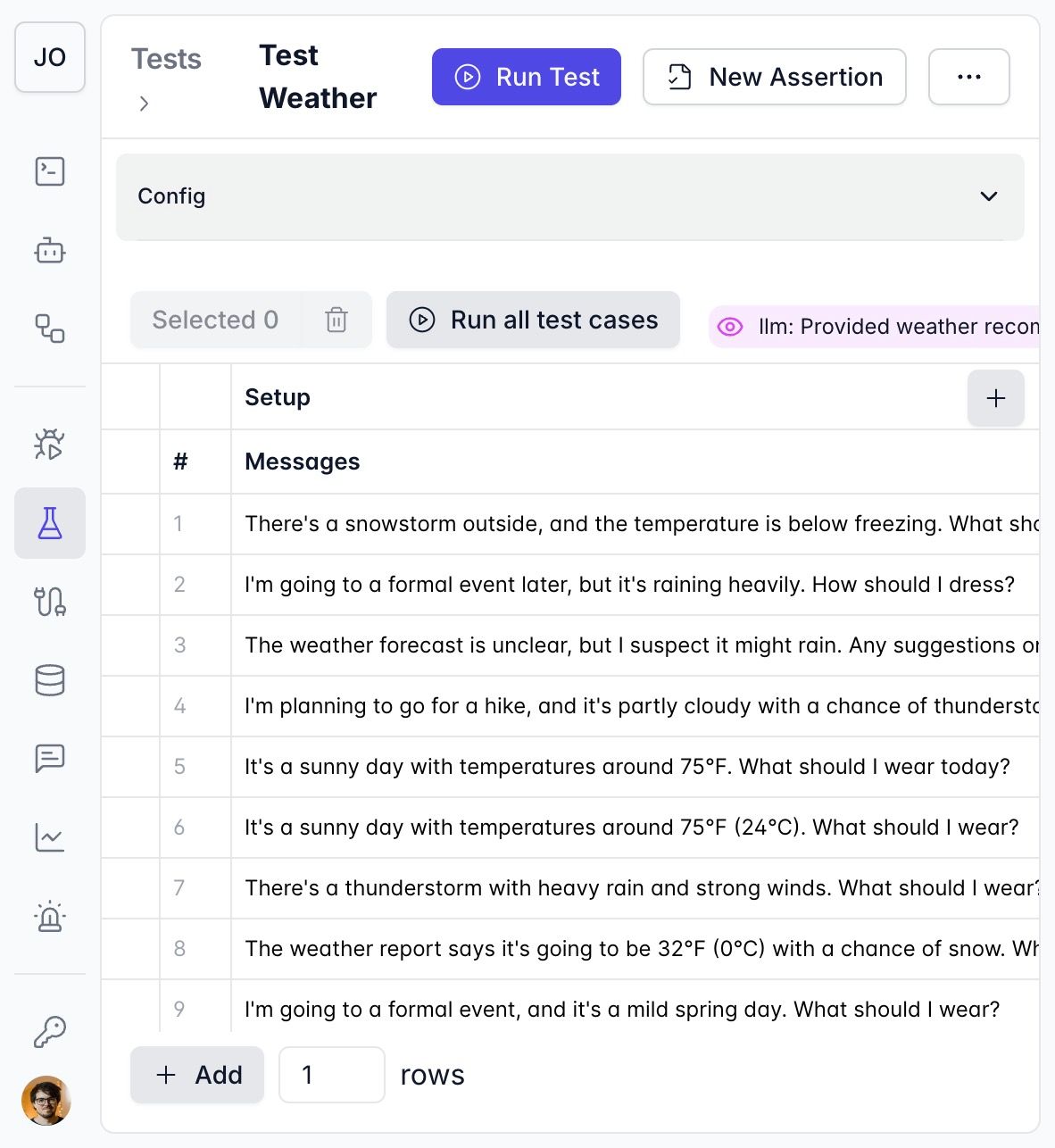Open the terminal icon in sidebar
Screen dimensions: 1055x1148
[x=50, y=171]
